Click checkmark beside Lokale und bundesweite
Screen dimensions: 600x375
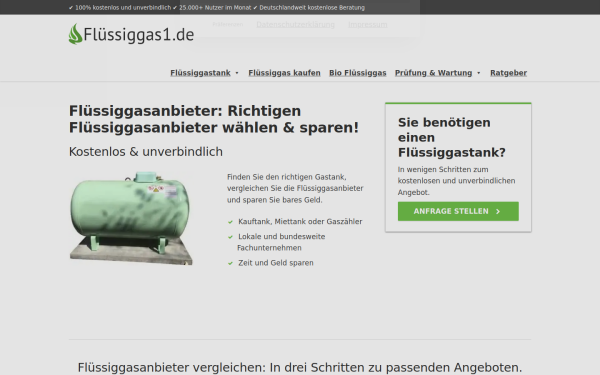(230, 237)
